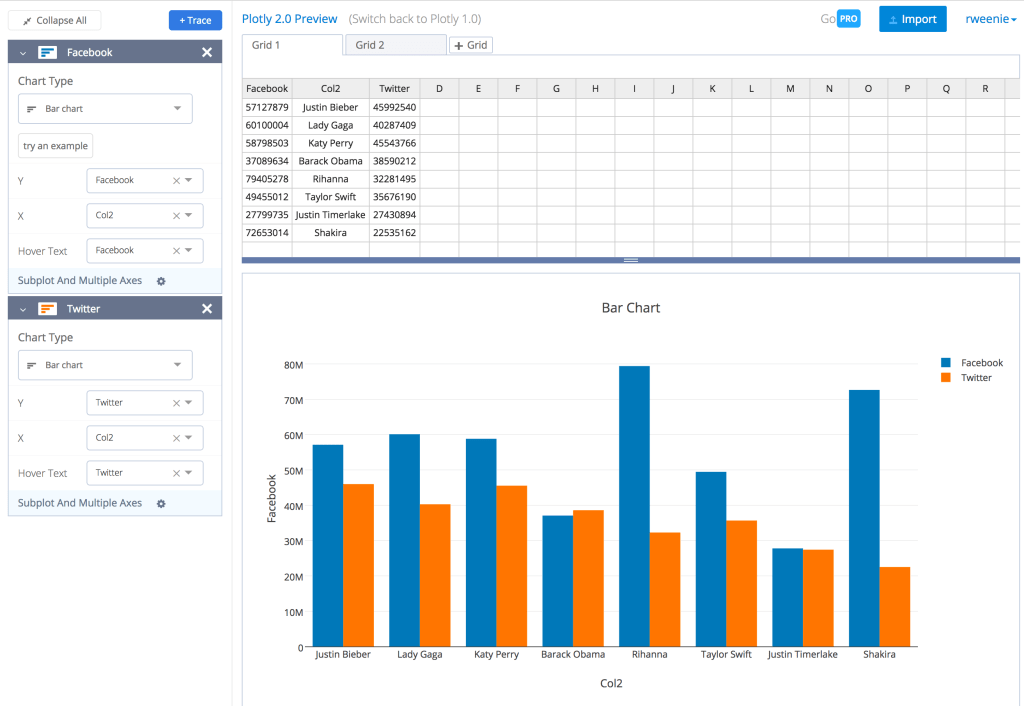Add a new grid tab
Image resolution: width=1024 pixels, height=706 pixels.
point(470,45)
